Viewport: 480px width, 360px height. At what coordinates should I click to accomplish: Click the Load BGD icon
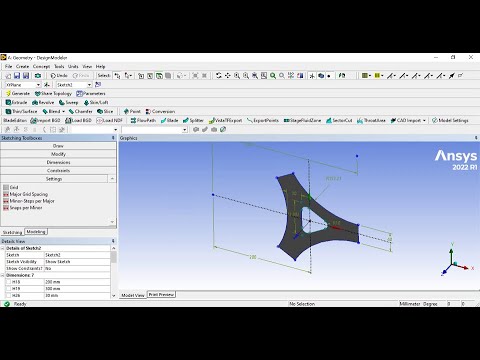68,120
